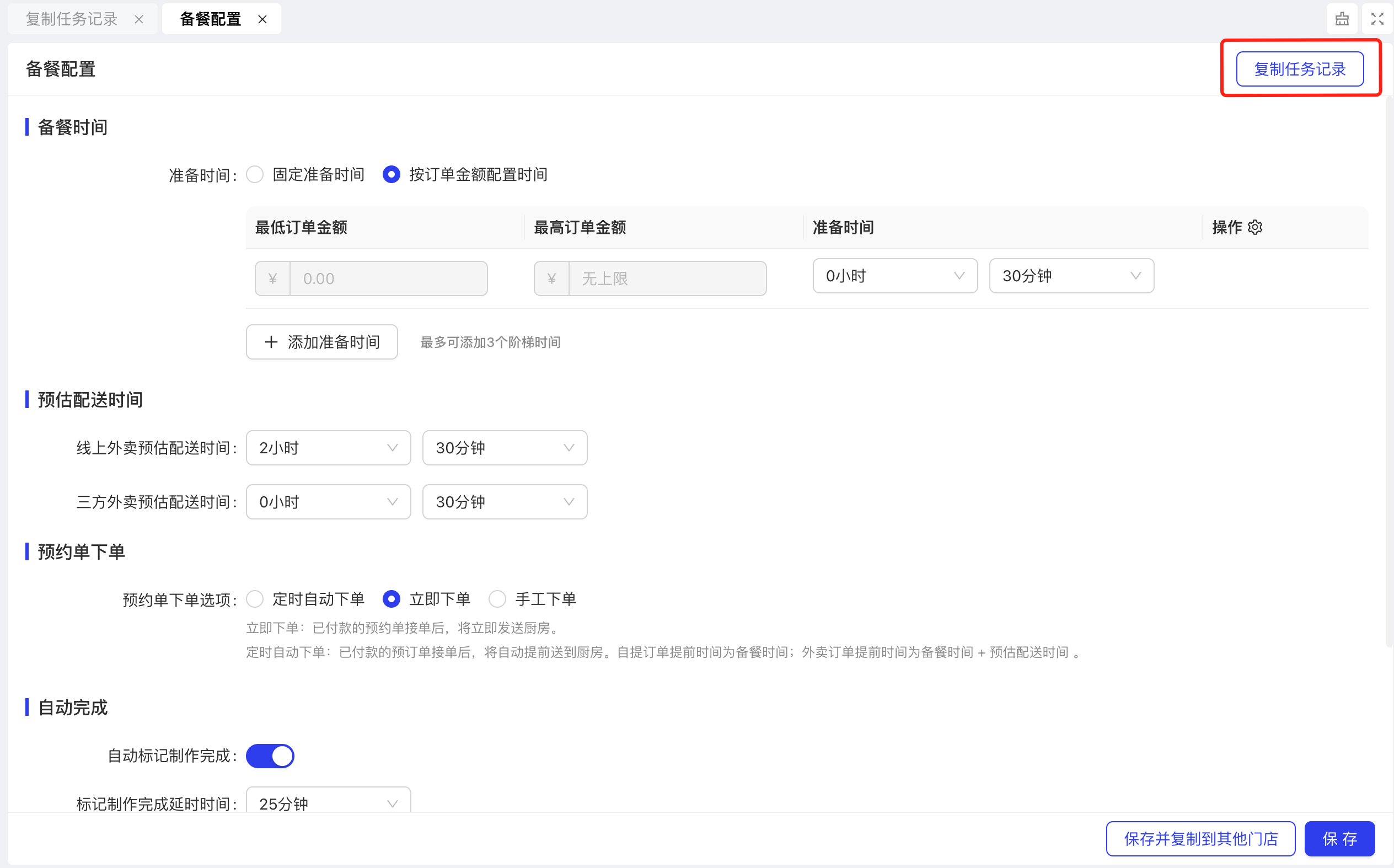Open the 操作 column settings gear
The image size is (1394, 868).
[x=1255, y=227]
